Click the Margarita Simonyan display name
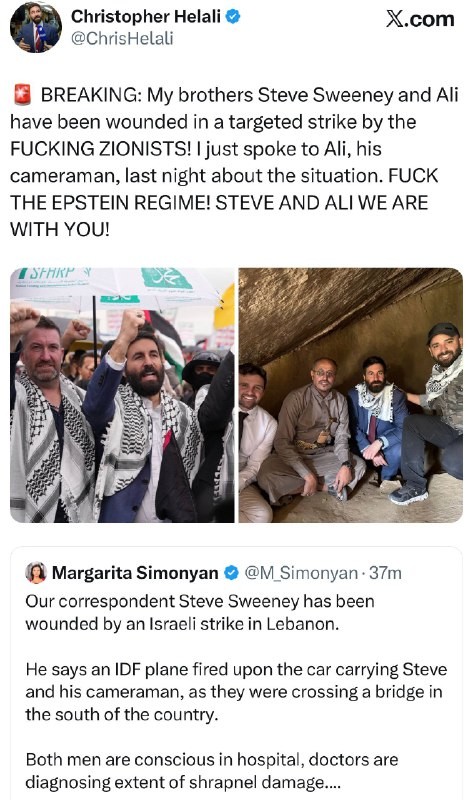This screenshot has width=473, height=800. coord(135,572)
